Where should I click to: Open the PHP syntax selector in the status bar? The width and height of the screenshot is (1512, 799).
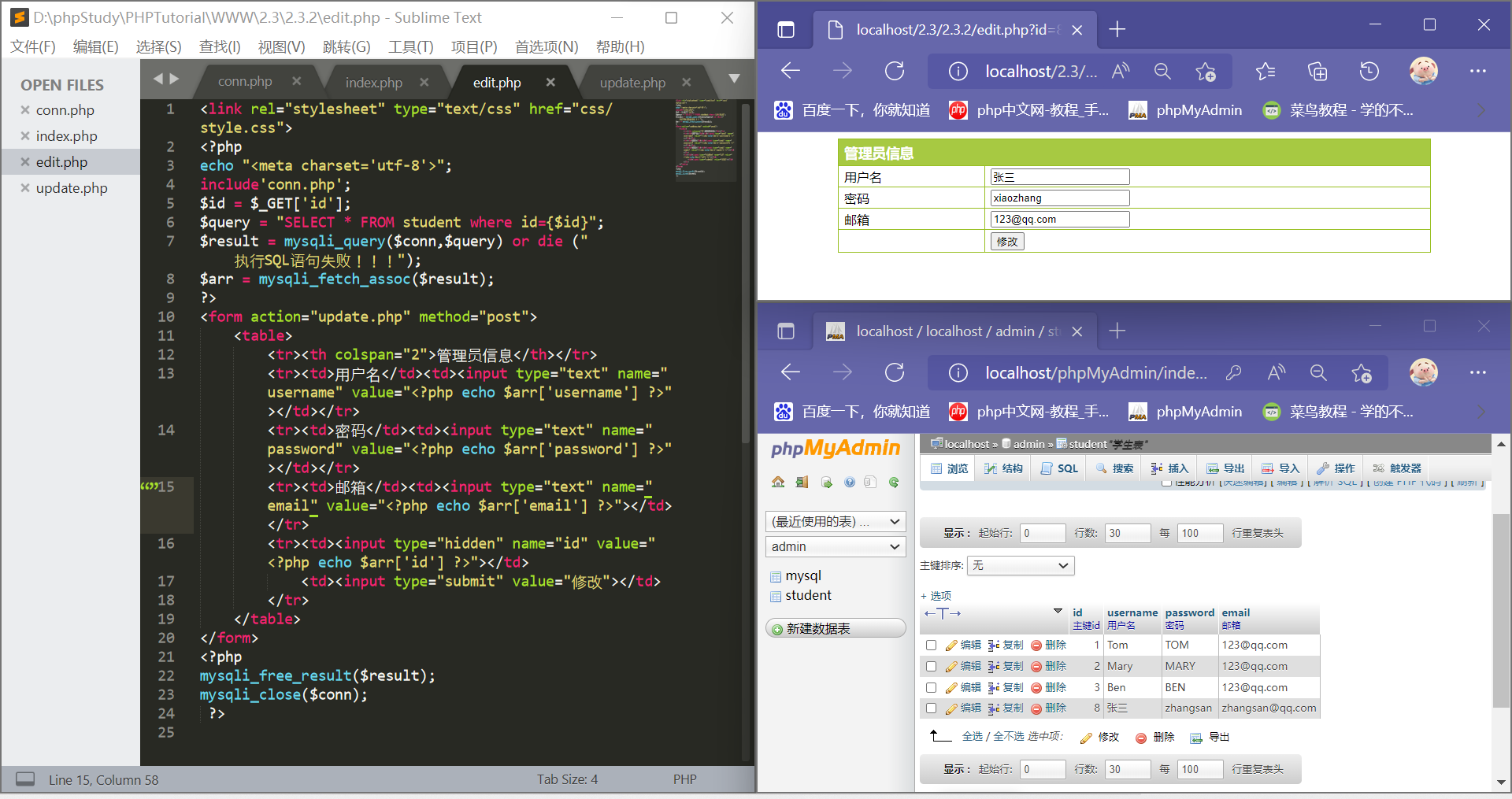[x=684, y=779]
